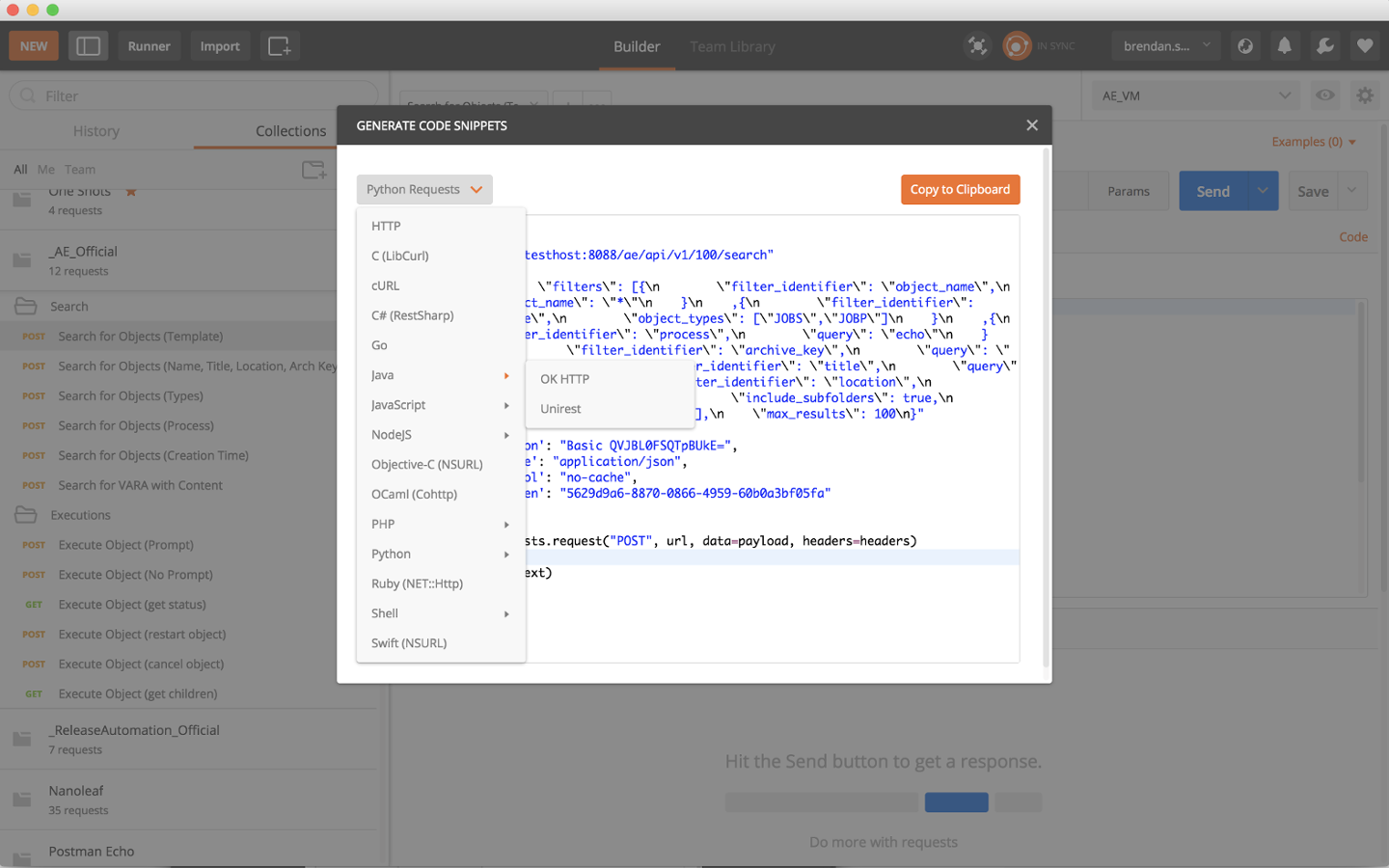Open the AE_VM environment dropdown
The width and height of the screenshot is (1389, 868).
point(1196,95)
